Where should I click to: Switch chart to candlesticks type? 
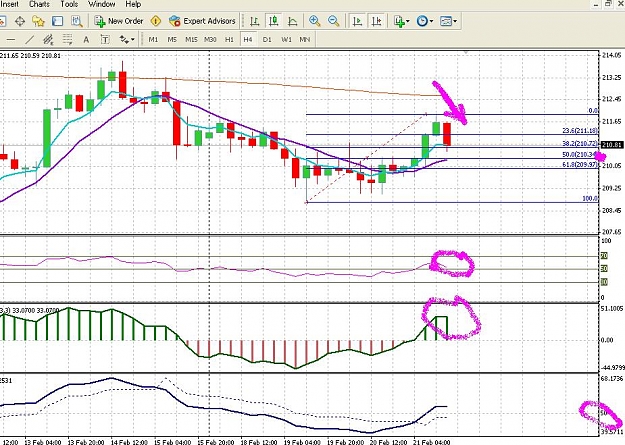273,21
